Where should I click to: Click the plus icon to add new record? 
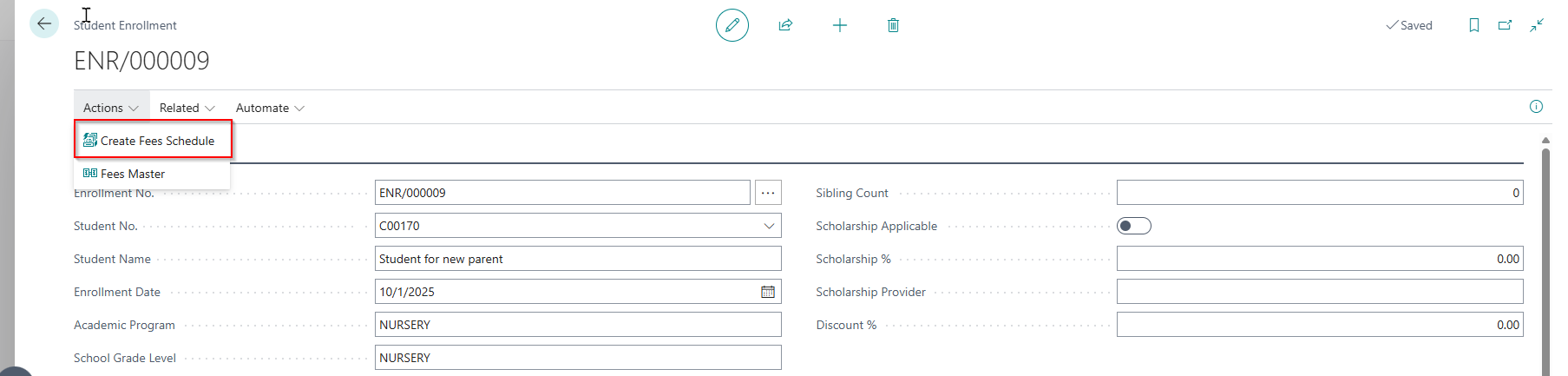[x=839, y=25]
